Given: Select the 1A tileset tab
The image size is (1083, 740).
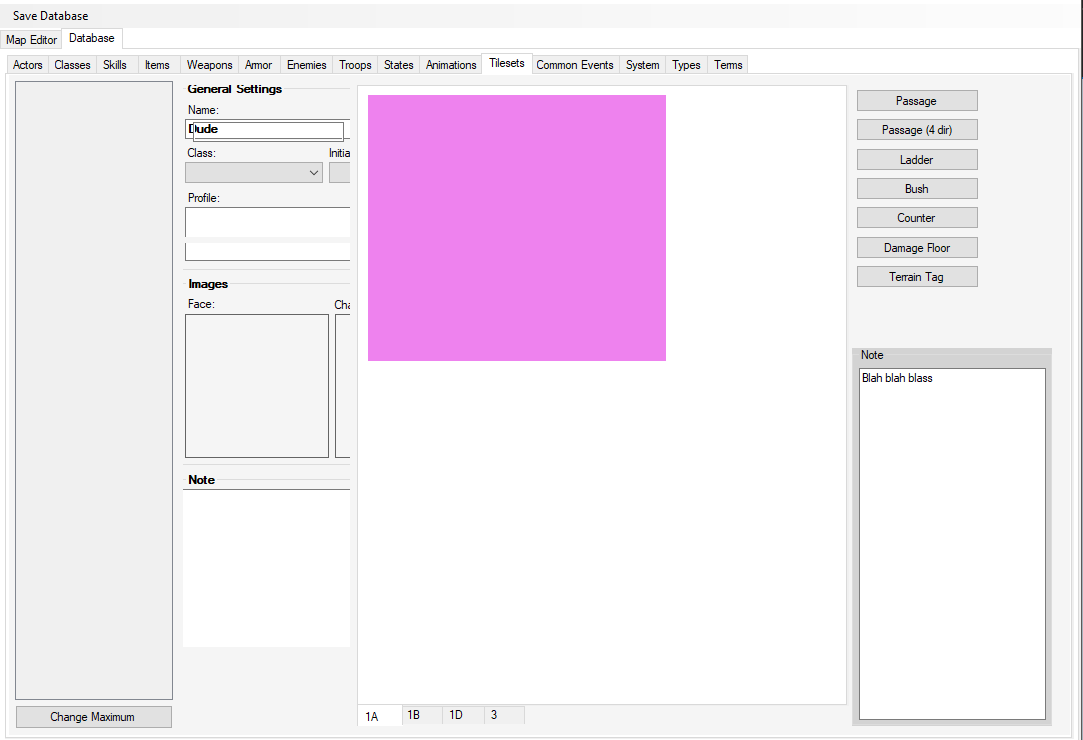Looking at the screenshot, I should click(379, 716).
